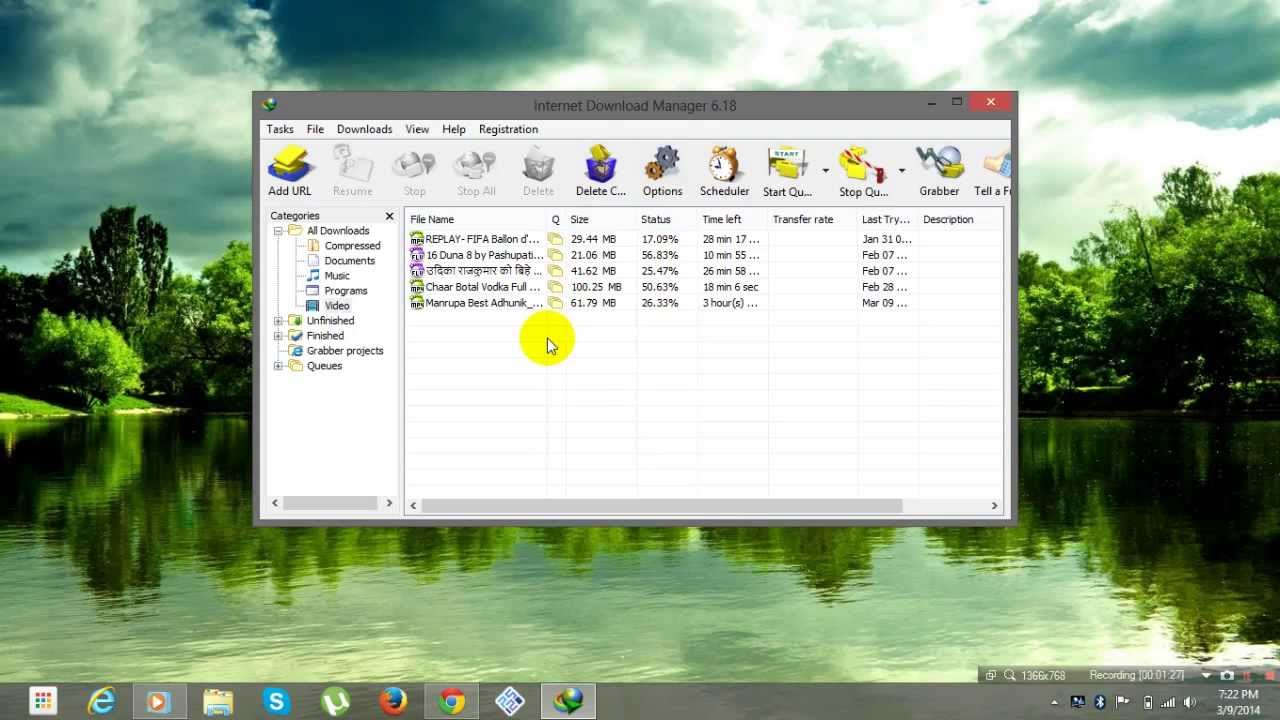Image resolution: width=1280 pixels, height=720 pixels.
Task: Open Firefox from the taskbar
Action: pyautogui.click(x=393, y=701)
